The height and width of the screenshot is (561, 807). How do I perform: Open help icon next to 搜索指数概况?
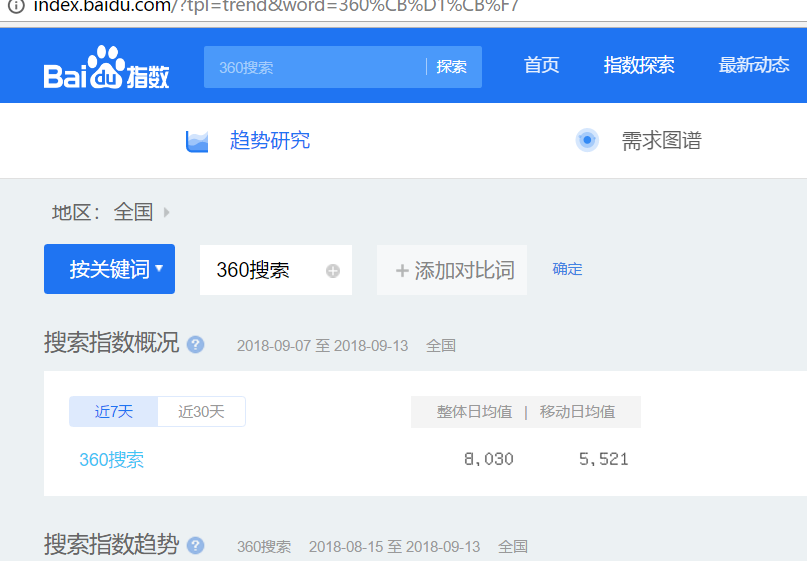click(196, 344)
